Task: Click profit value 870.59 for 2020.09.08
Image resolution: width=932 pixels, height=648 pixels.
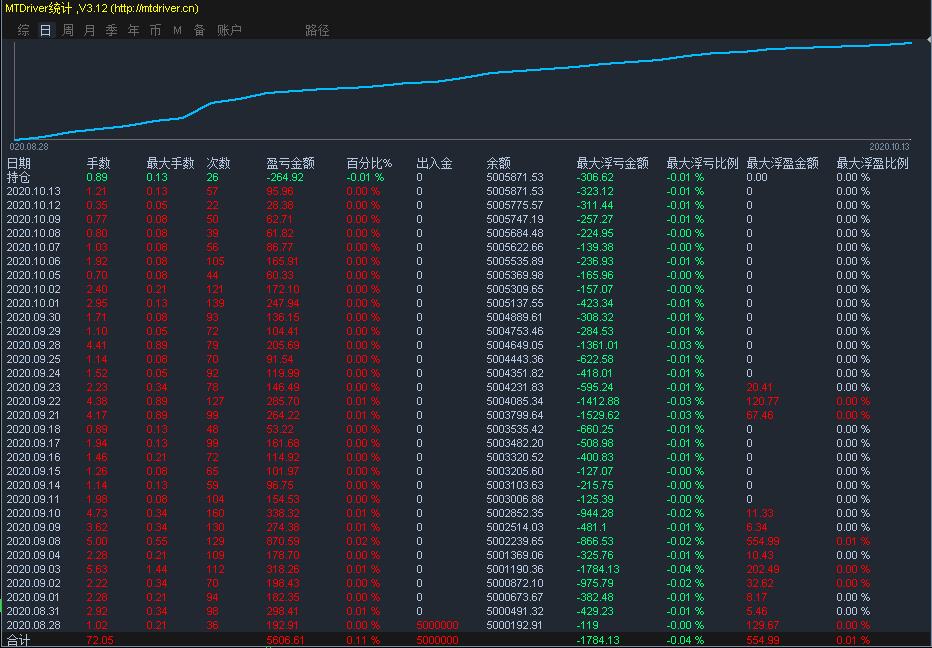Action: pos(283,541)
